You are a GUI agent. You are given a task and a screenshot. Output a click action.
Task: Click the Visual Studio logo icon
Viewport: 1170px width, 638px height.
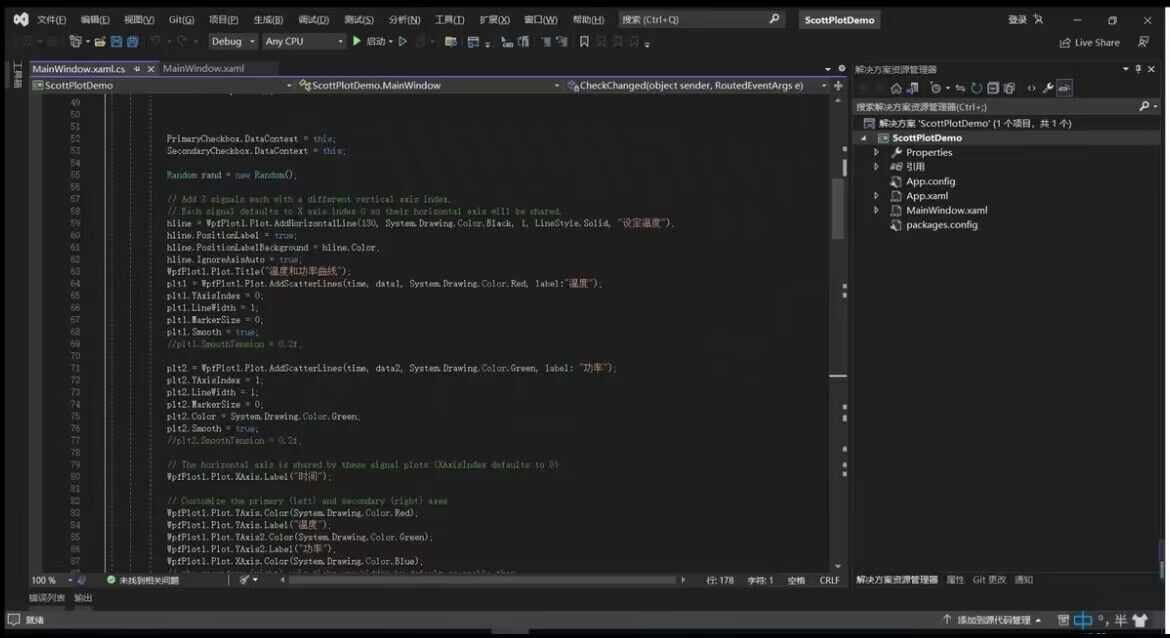coord(21,19)
